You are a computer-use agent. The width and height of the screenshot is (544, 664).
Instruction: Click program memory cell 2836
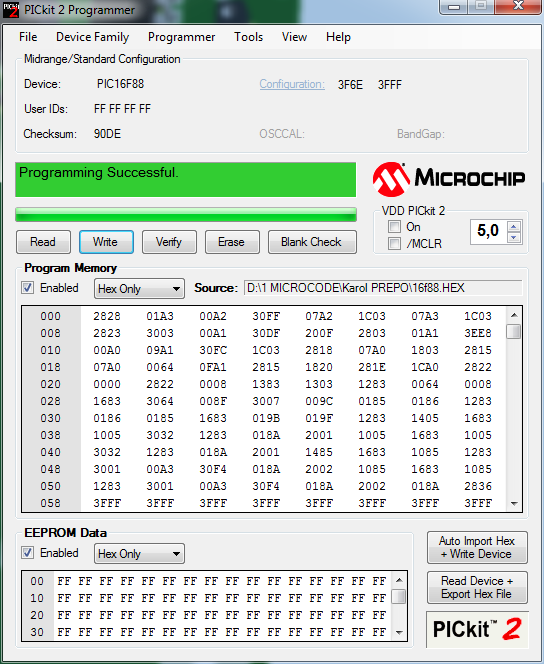click(x=478, y=486)
